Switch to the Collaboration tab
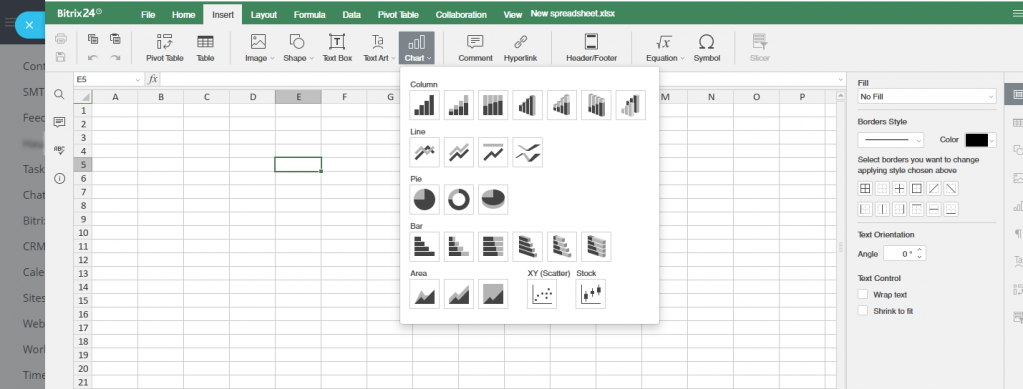 pyautogui.click(x=461, y=14)
